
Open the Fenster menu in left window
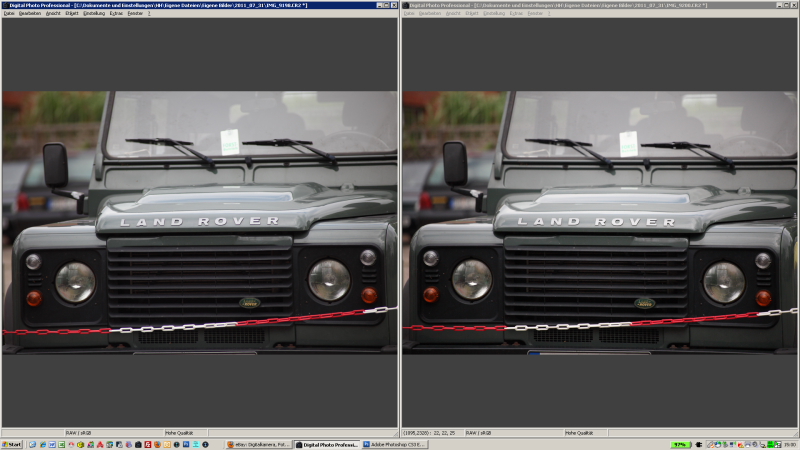coord(135,13)
